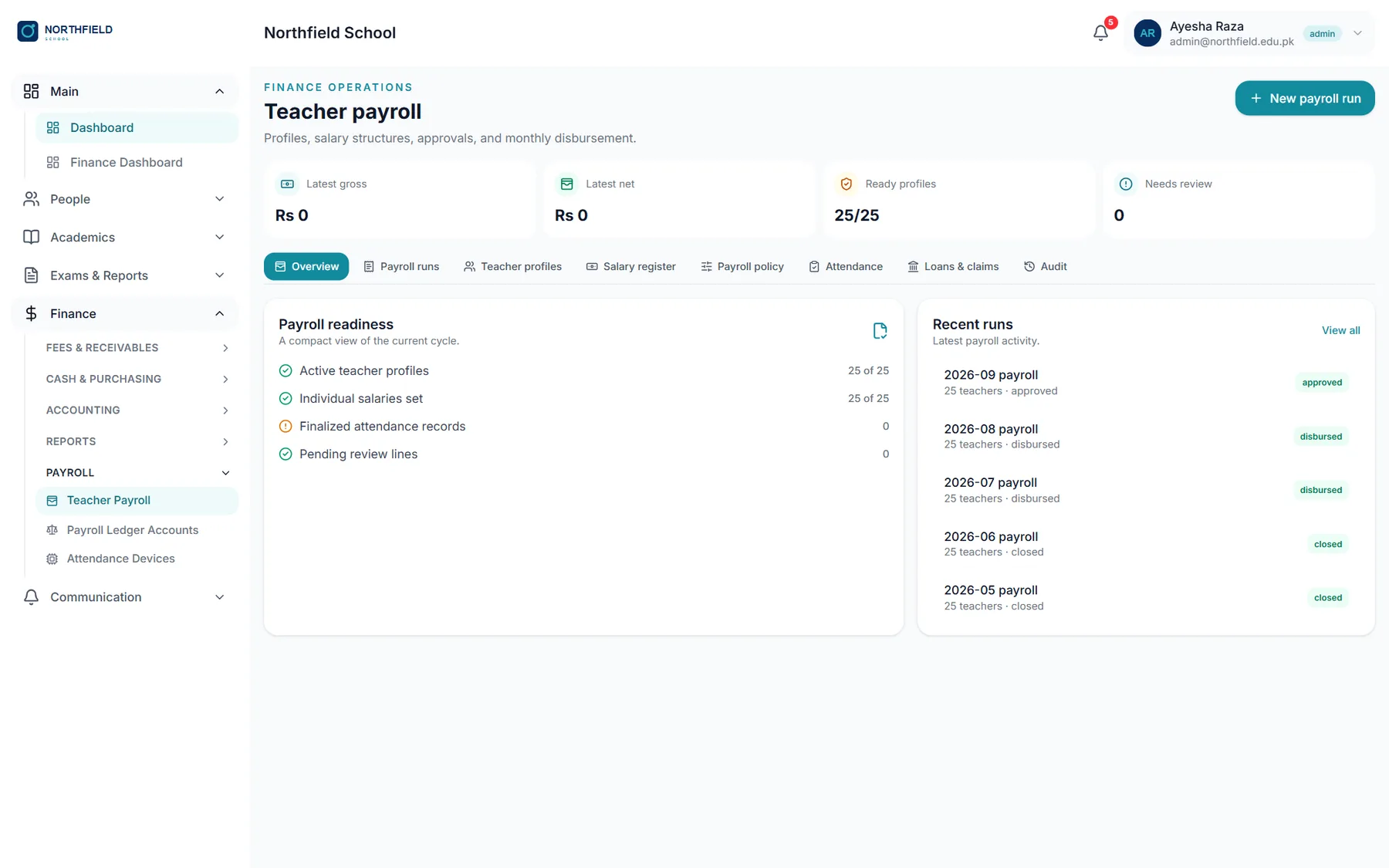This screenshot has width=1389, height=868.
Task: Collapse the PAYROLL submenu
Action: tap(137, 473)
